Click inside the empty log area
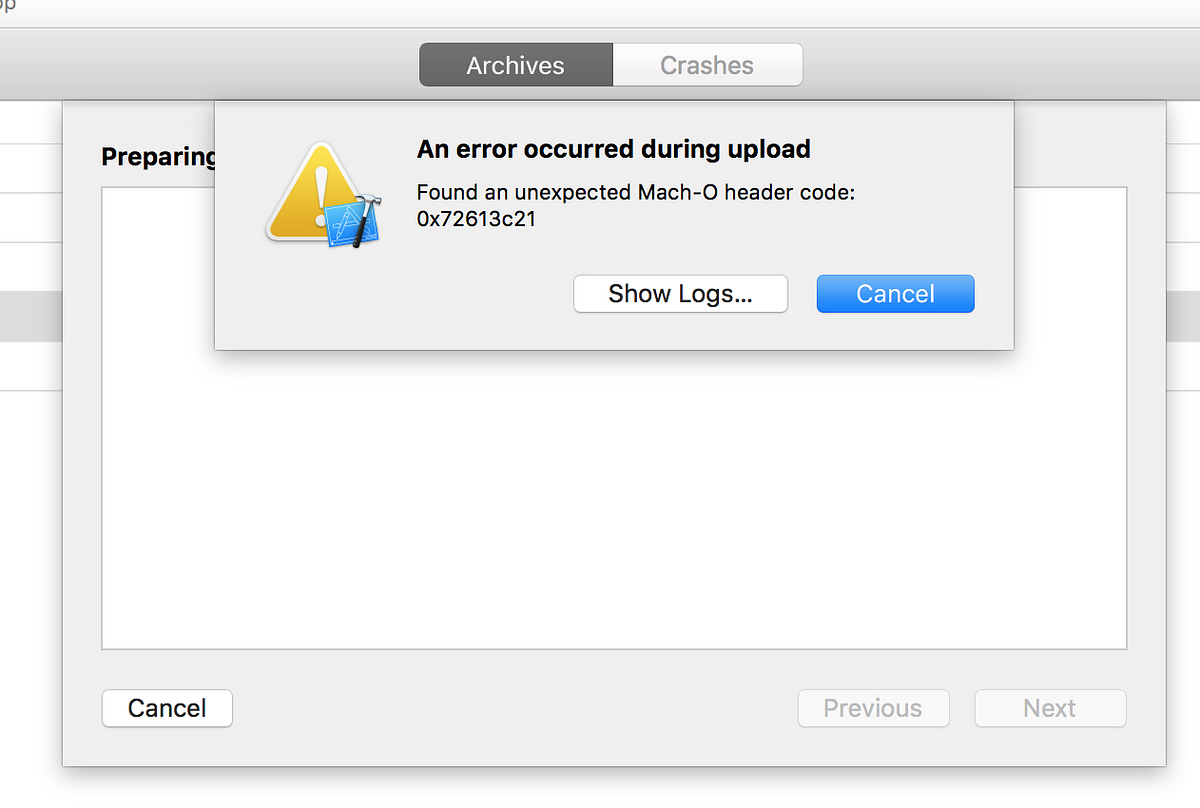This screenshot has width=1200, height=808. [613, 500]
